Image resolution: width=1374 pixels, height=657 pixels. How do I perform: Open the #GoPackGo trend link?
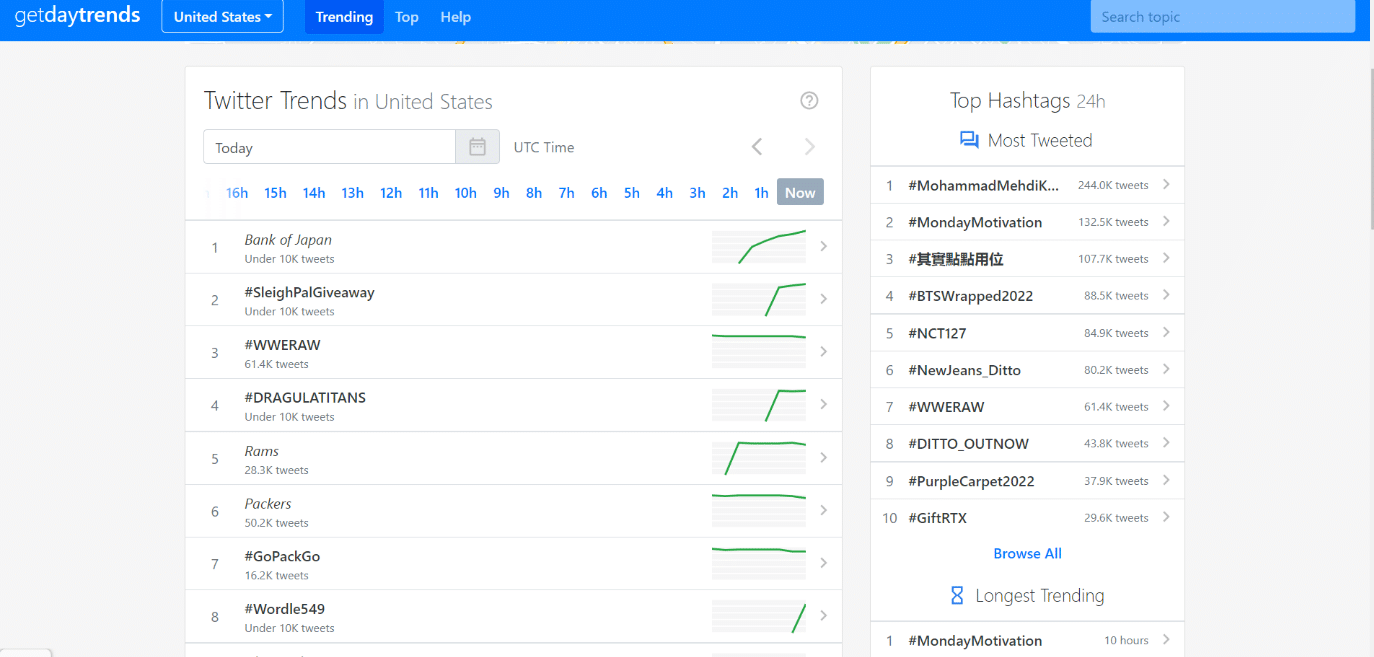pyautogui.click(x=282, y=557)
